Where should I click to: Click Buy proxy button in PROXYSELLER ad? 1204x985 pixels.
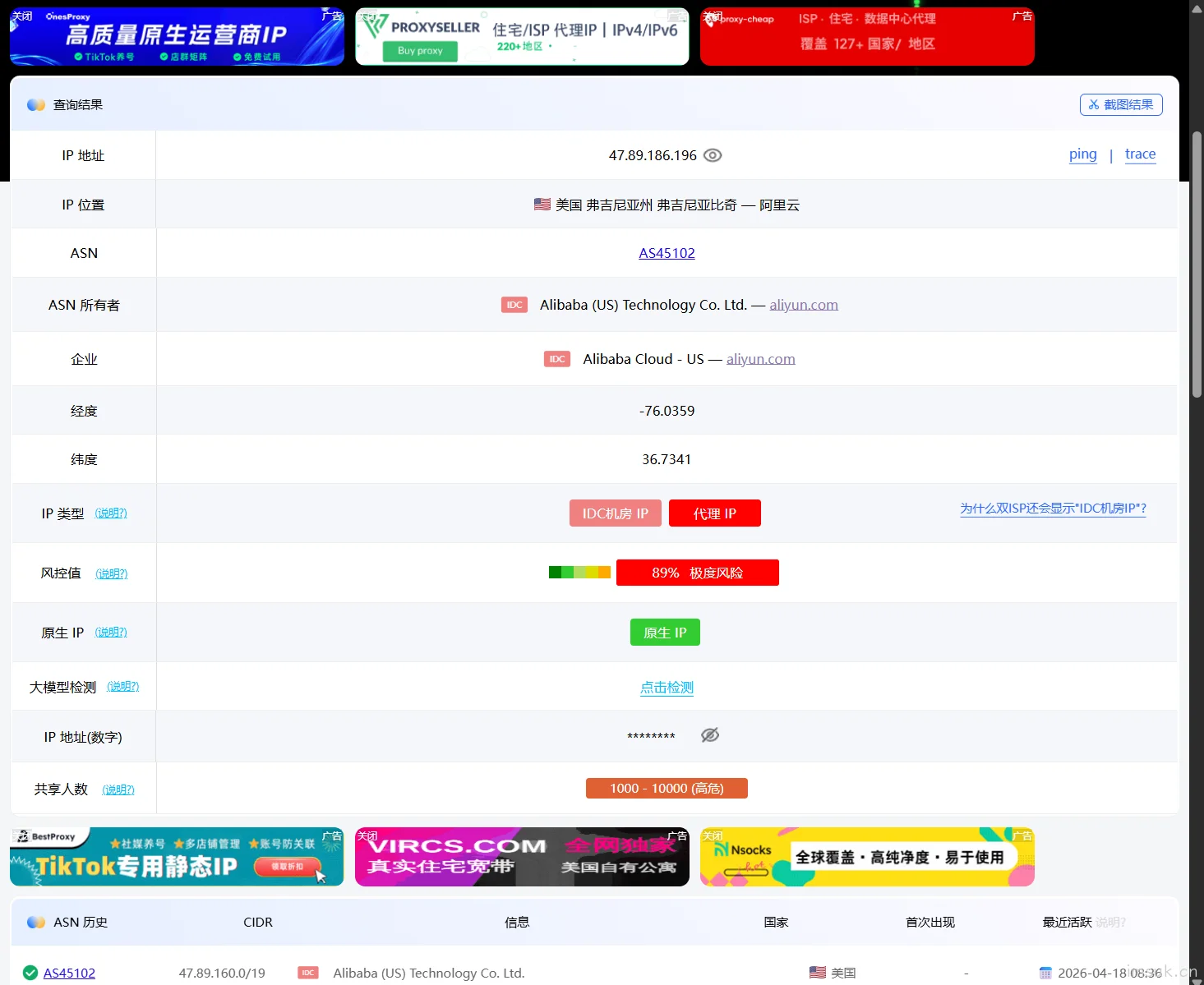(x=420, y=51)
